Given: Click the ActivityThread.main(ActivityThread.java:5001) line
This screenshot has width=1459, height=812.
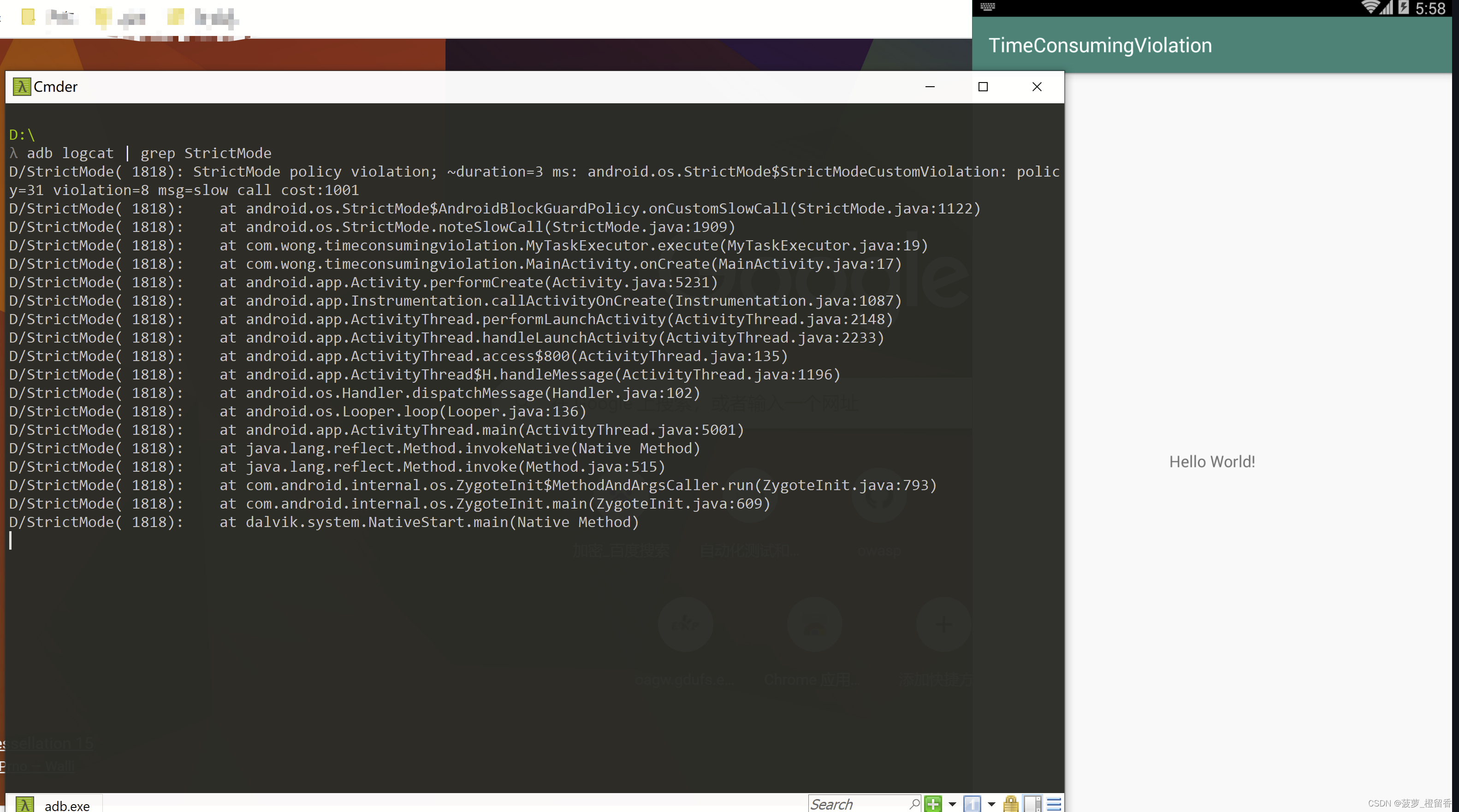Looking at the screenshot, I should pyautogui.click(x=376, y=430).
